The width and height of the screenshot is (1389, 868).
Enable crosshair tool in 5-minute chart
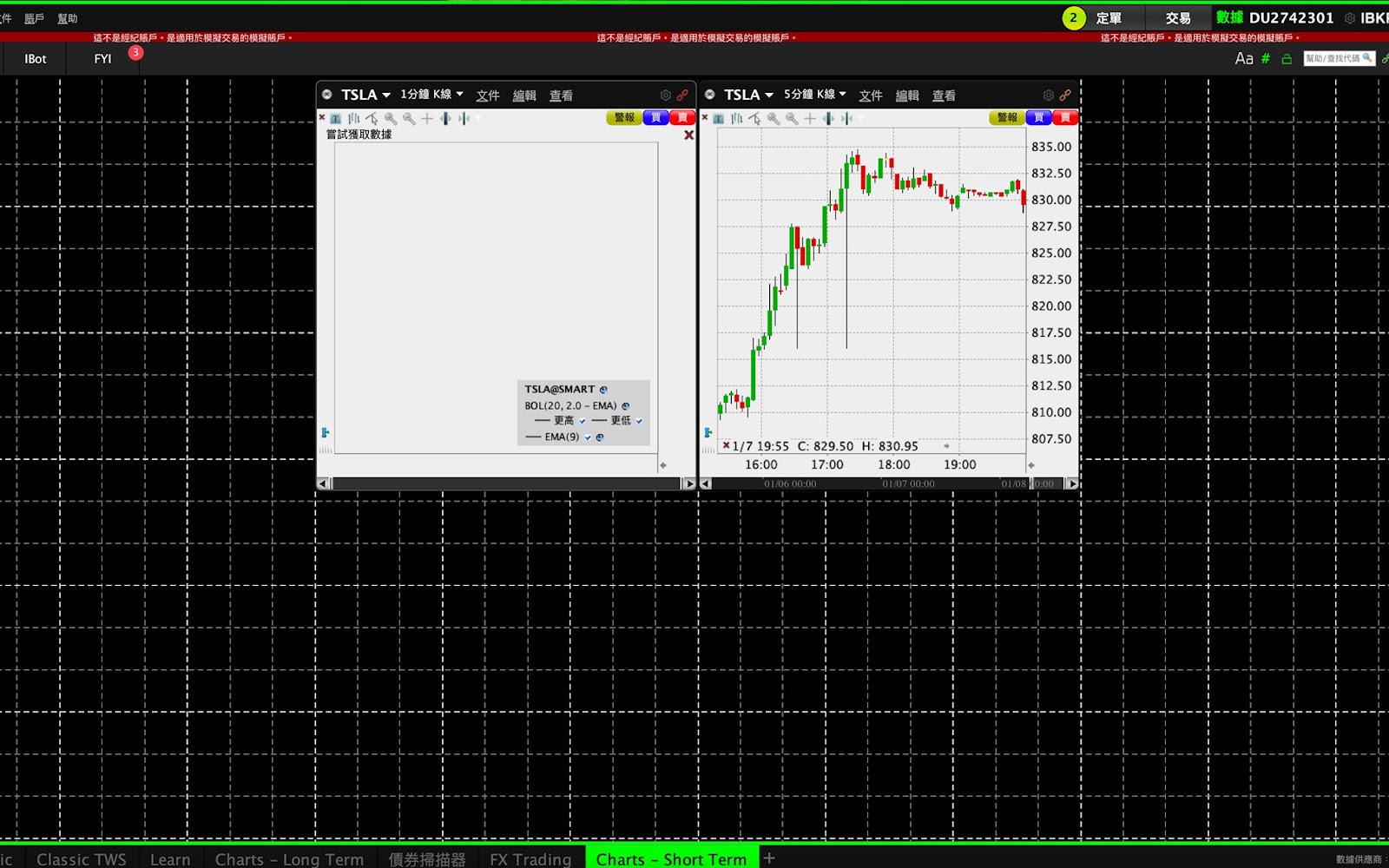pos(810,119)
